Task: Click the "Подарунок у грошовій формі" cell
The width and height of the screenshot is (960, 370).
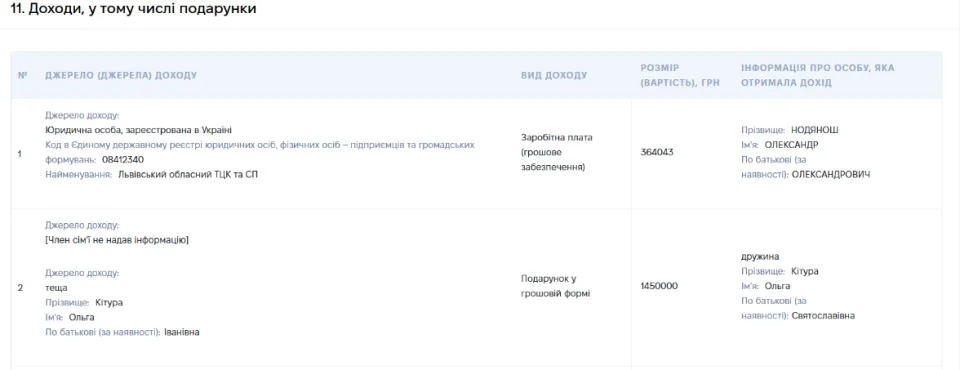Action: coord(555,286)
